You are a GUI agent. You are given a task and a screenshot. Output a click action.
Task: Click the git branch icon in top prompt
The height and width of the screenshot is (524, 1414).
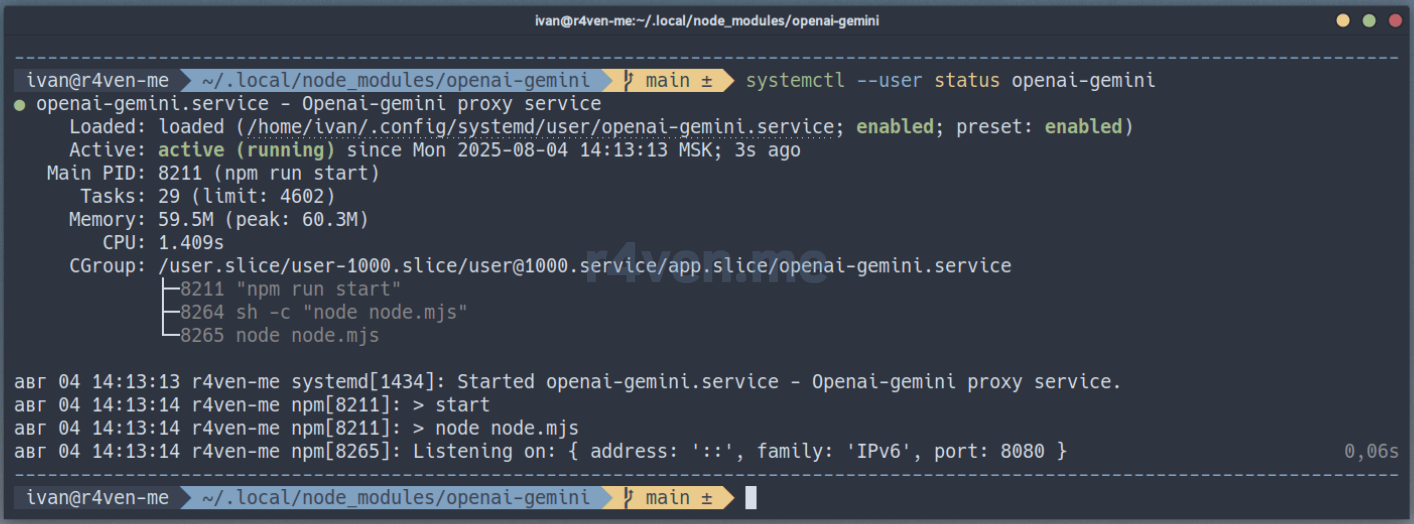pos(629,81)
